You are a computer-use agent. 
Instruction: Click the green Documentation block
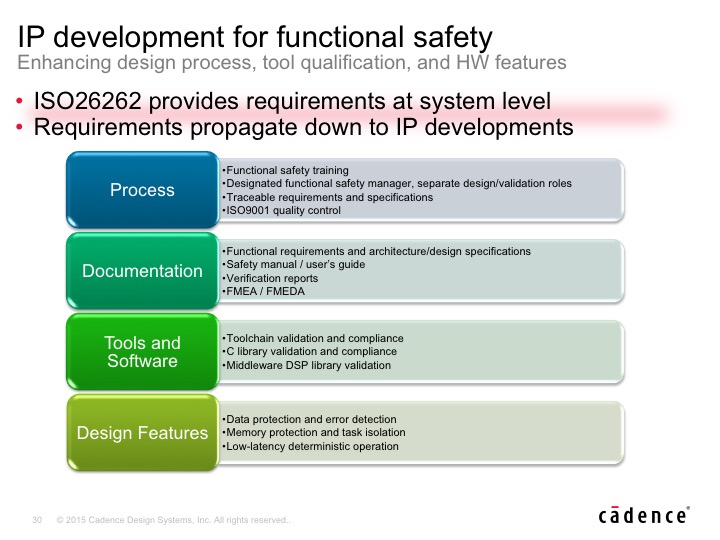pos(142,270)
